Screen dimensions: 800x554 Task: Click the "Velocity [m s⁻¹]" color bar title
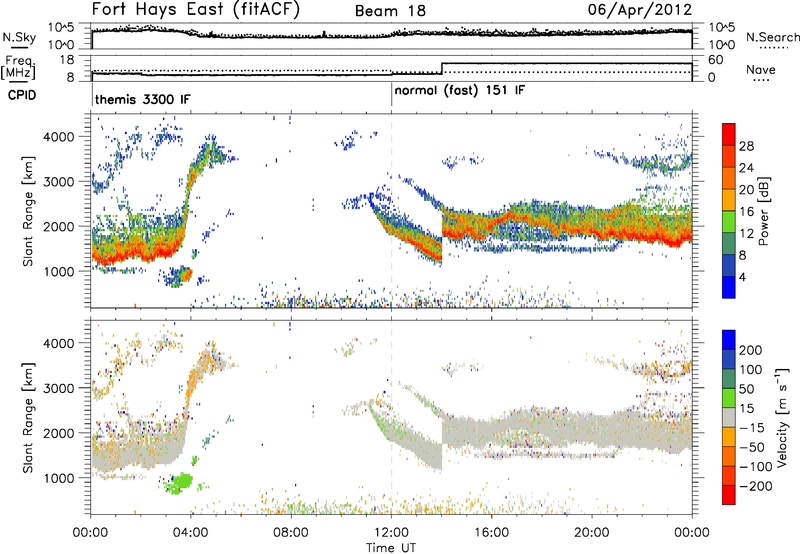782,417
